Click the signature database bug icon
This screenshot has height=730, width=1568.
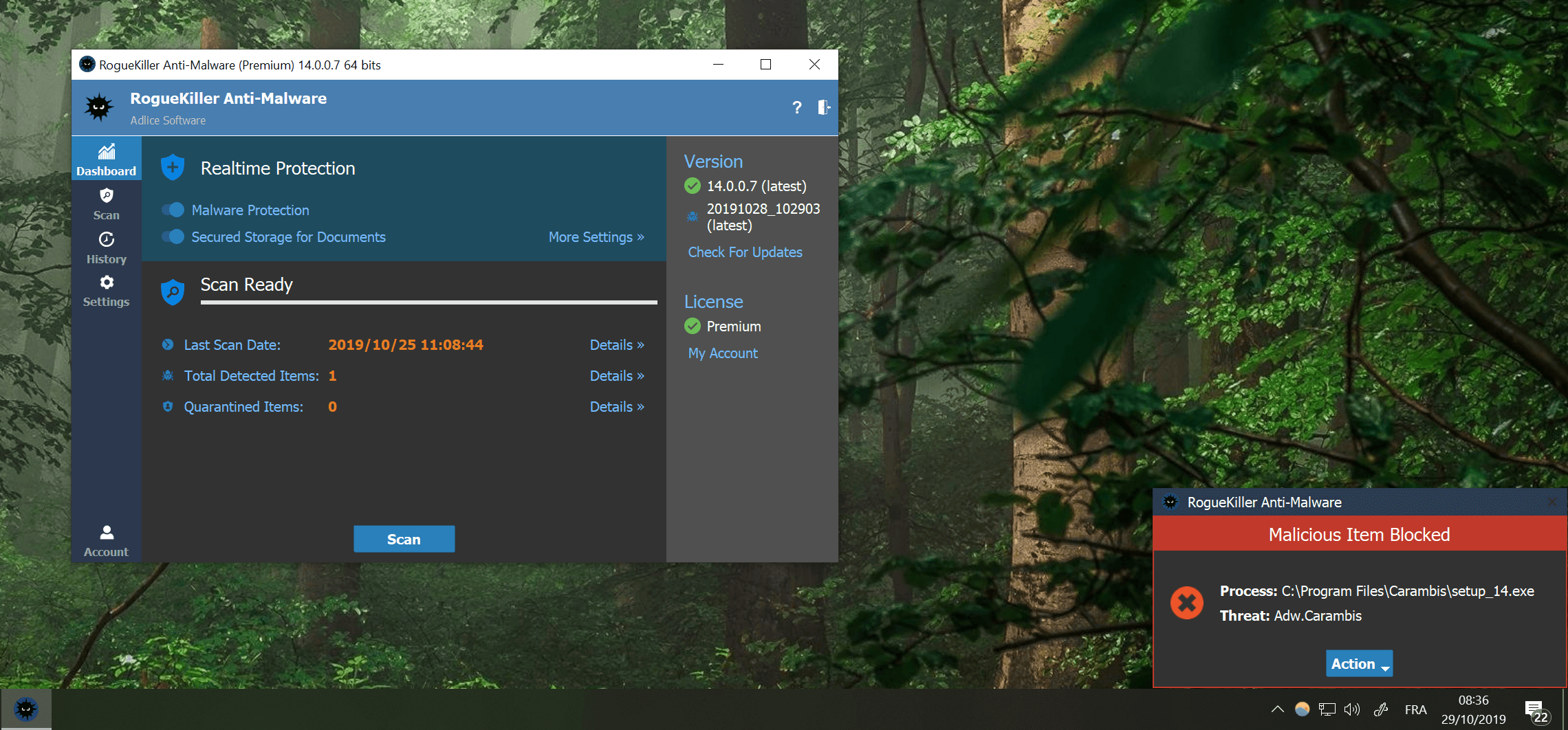(x=693, y=217)
